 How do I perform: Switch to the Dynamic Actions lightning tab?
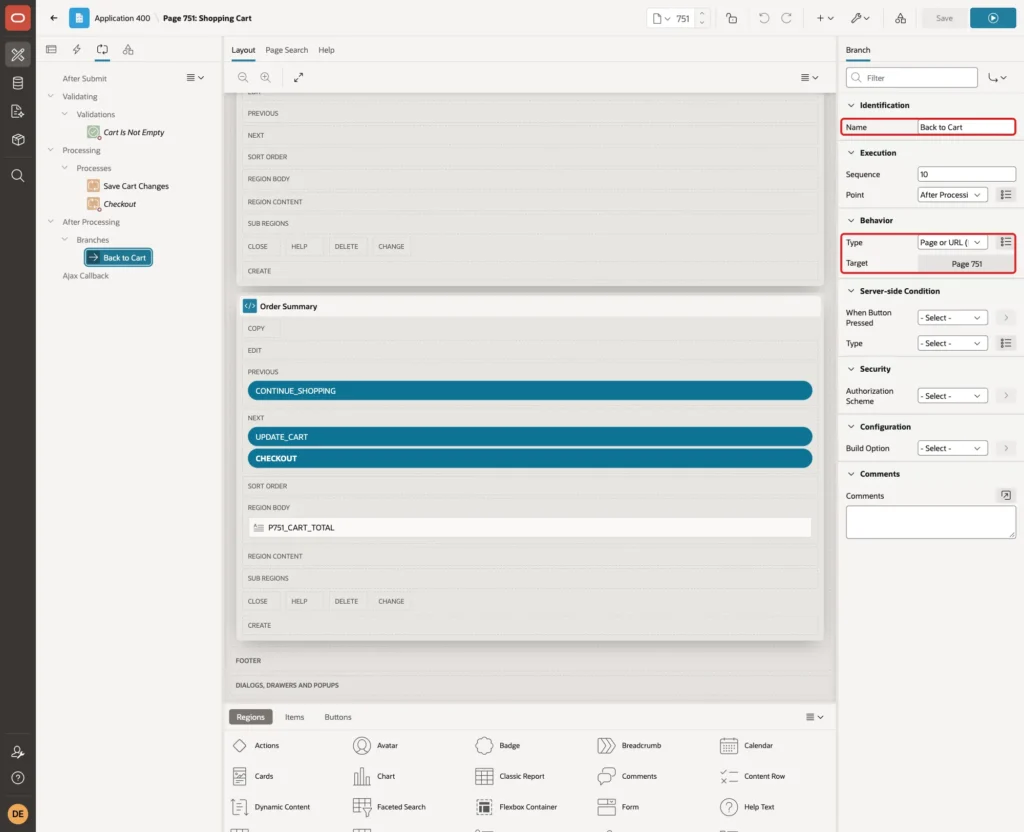tap(76, 50)
